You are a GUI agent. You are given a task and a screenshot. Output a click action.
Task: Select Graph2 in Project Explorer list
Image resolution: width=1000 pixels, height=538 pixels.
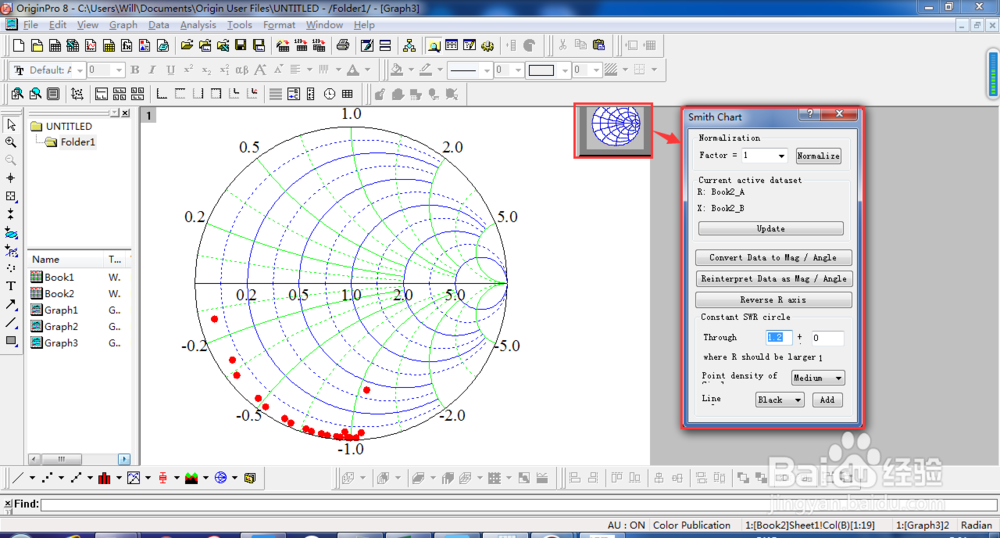point(61,326)
